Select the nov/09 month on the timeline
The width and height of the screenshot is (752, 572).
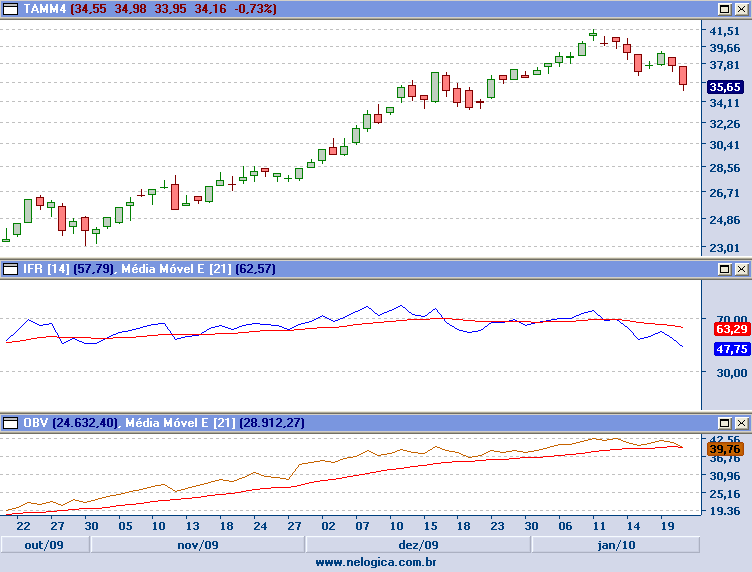(x=197, y=545)
